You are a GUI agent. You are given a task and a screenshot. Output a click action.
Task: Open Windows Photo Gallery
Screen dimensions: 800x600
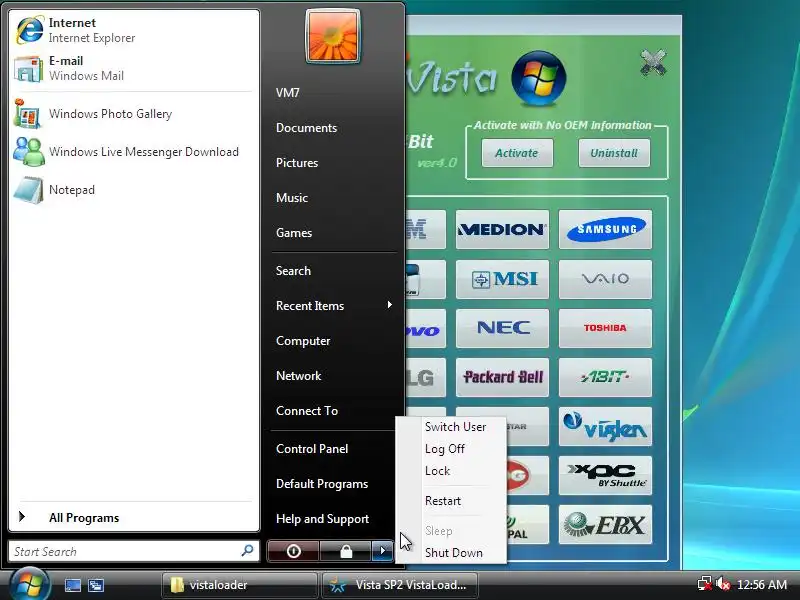coord(134,114)
